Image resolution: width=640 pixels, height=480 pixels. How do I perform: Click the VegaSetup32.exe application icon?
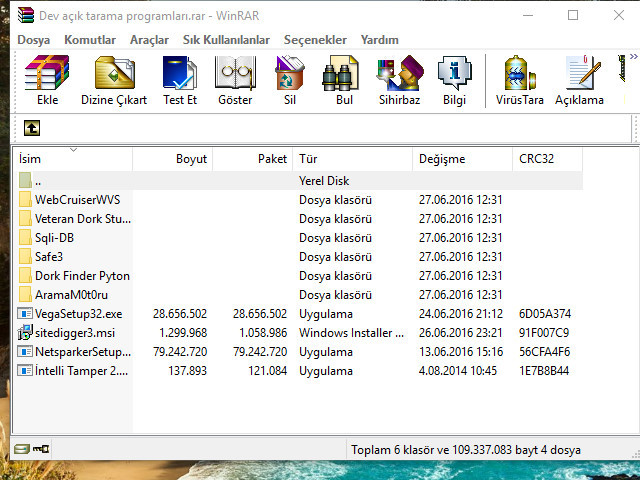(25, 313)
